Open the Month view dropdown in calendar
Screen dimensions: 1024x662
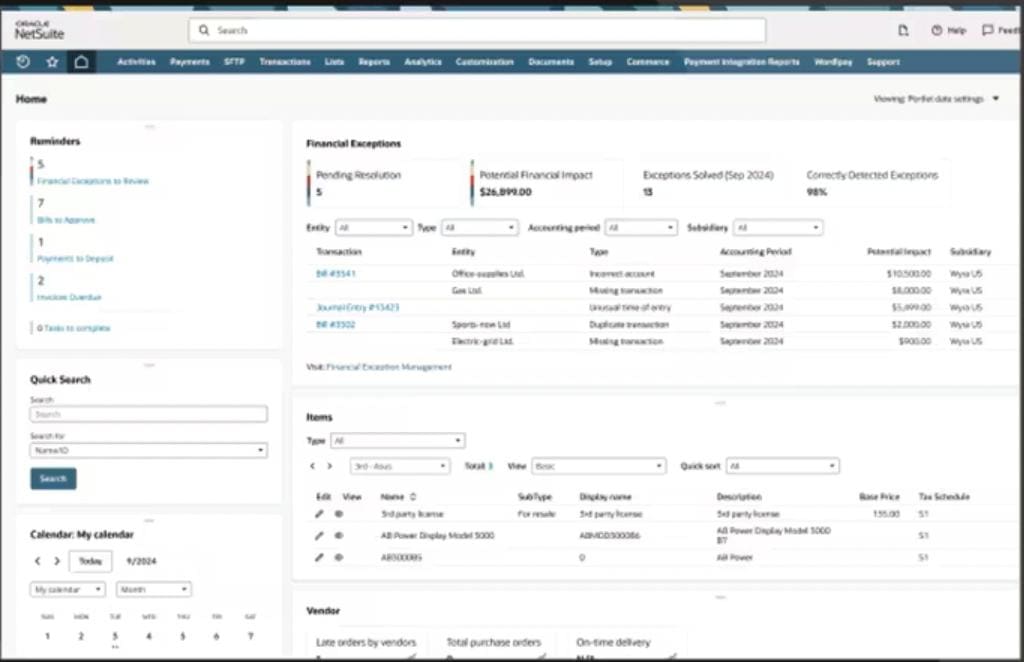(x=153, y=590)
